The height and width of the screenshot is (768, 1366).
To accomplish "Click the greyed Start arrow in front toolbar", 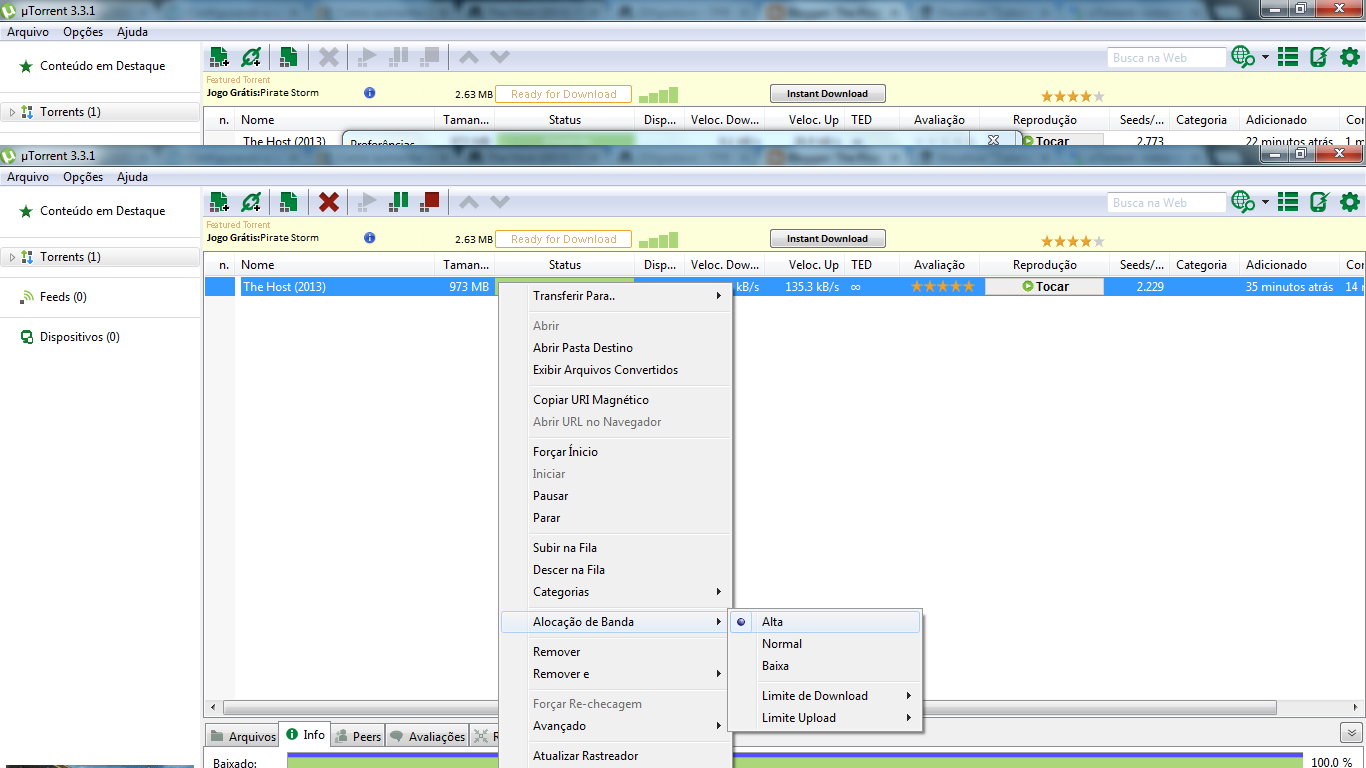I will 367,202.
